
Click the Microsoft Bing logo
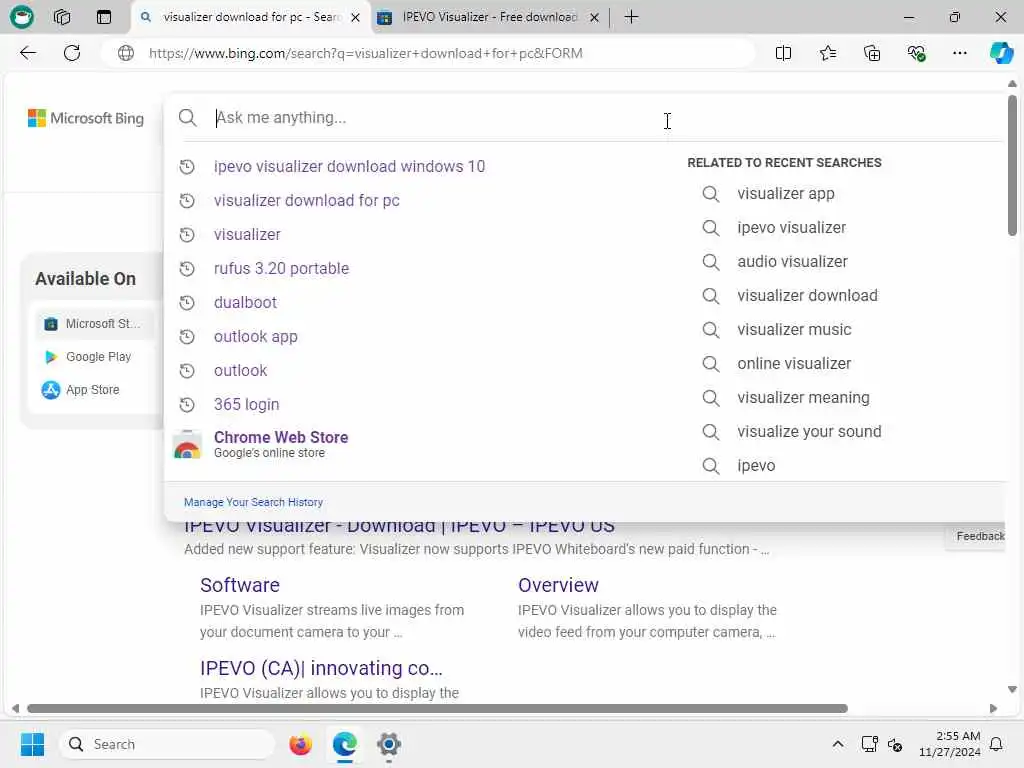click(86, 118)
